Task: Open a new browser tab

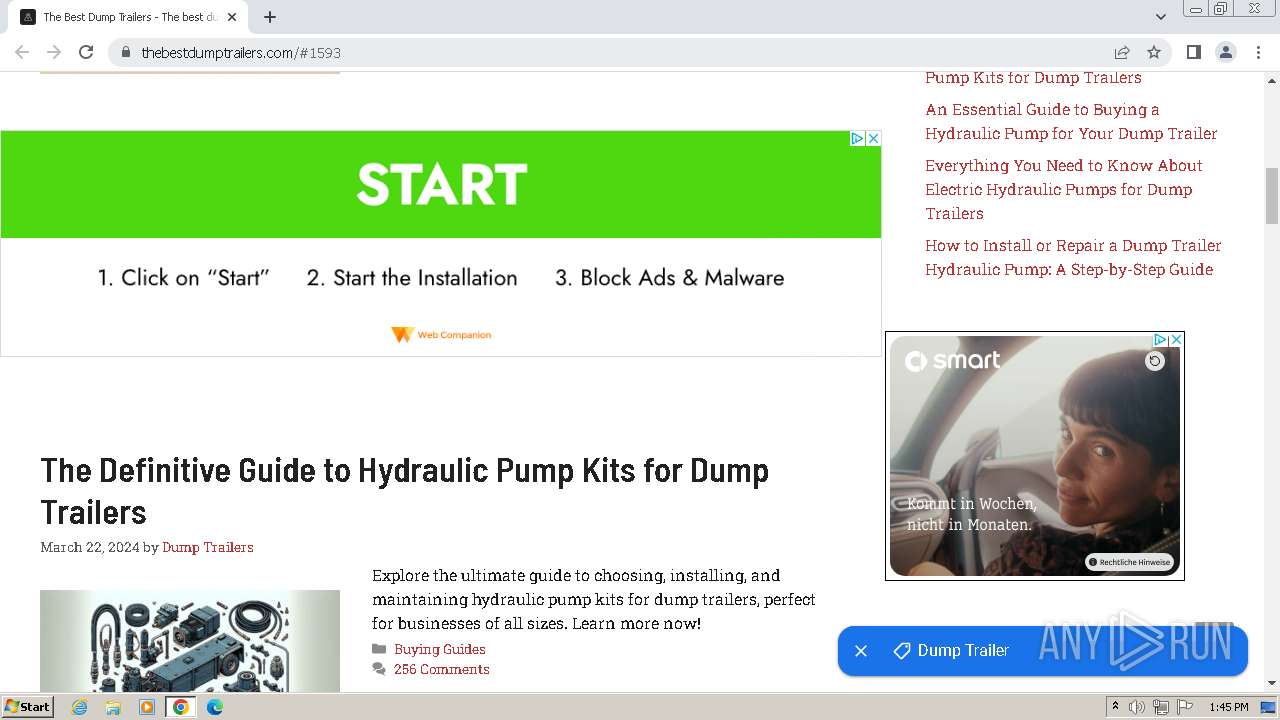Action: 270,17
